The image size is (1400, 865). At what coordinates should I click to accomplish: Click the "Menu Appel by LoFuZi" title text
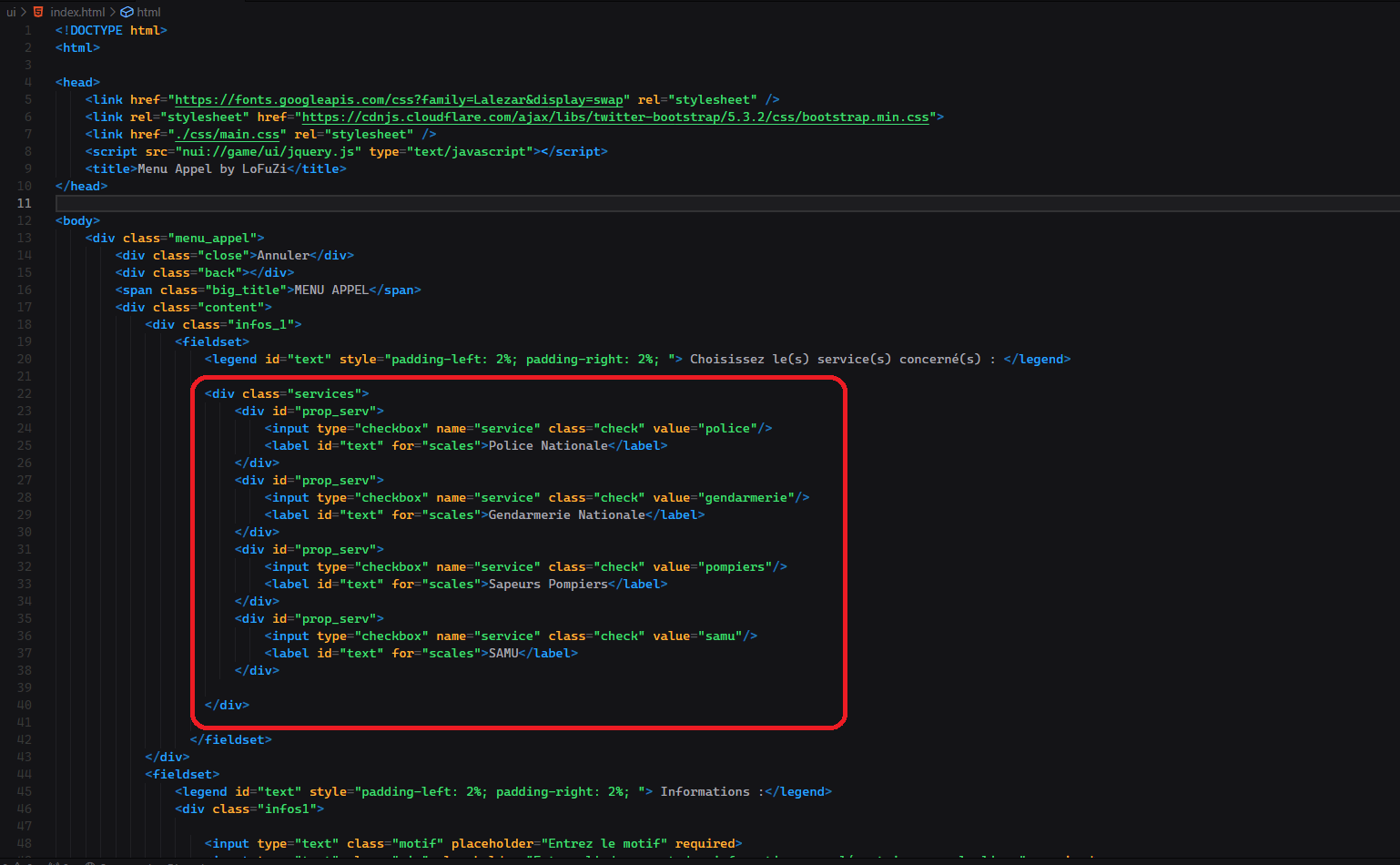pos(212,169)
